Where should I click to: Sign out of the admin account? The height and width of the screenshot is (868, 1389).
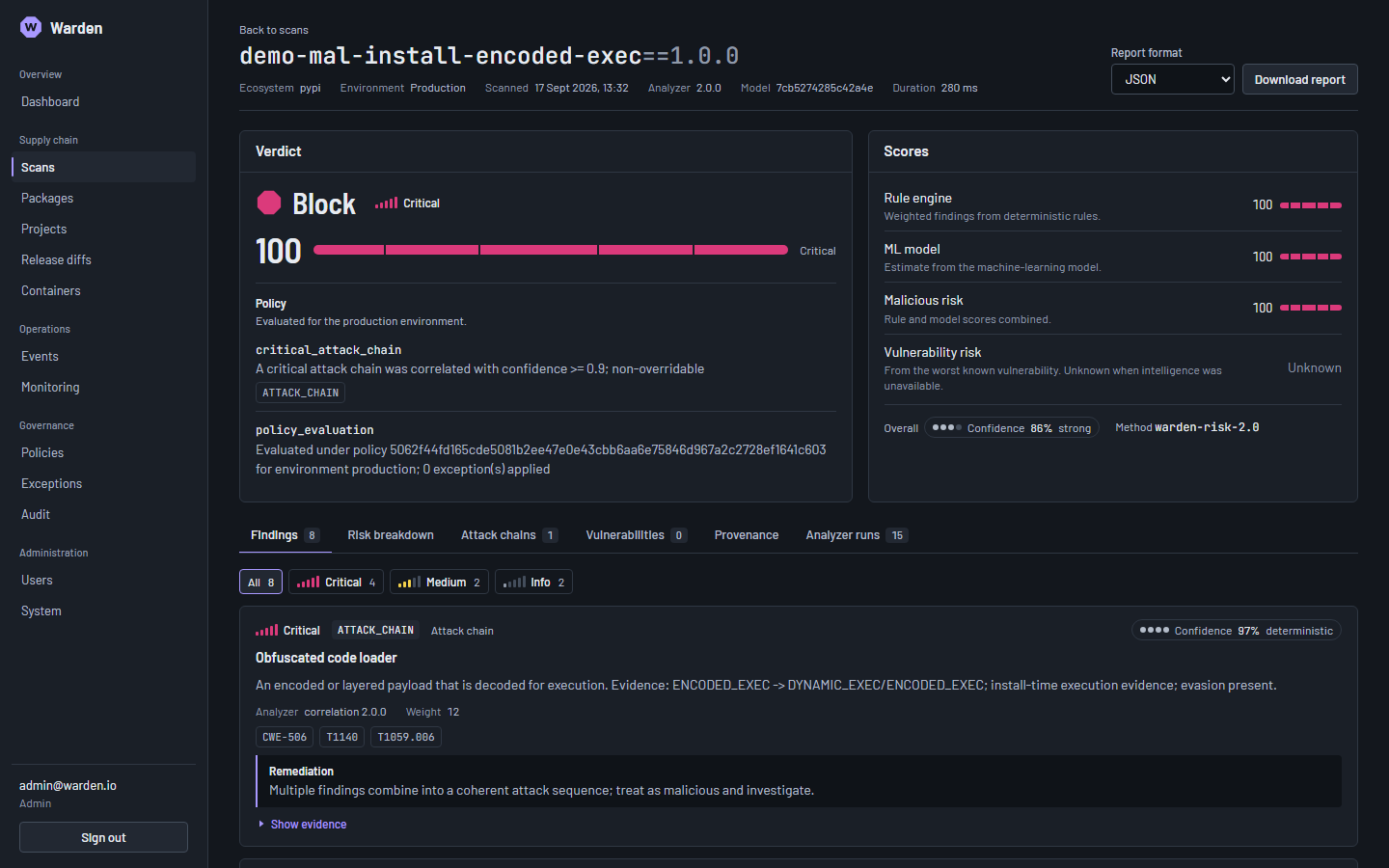point(103,837)
